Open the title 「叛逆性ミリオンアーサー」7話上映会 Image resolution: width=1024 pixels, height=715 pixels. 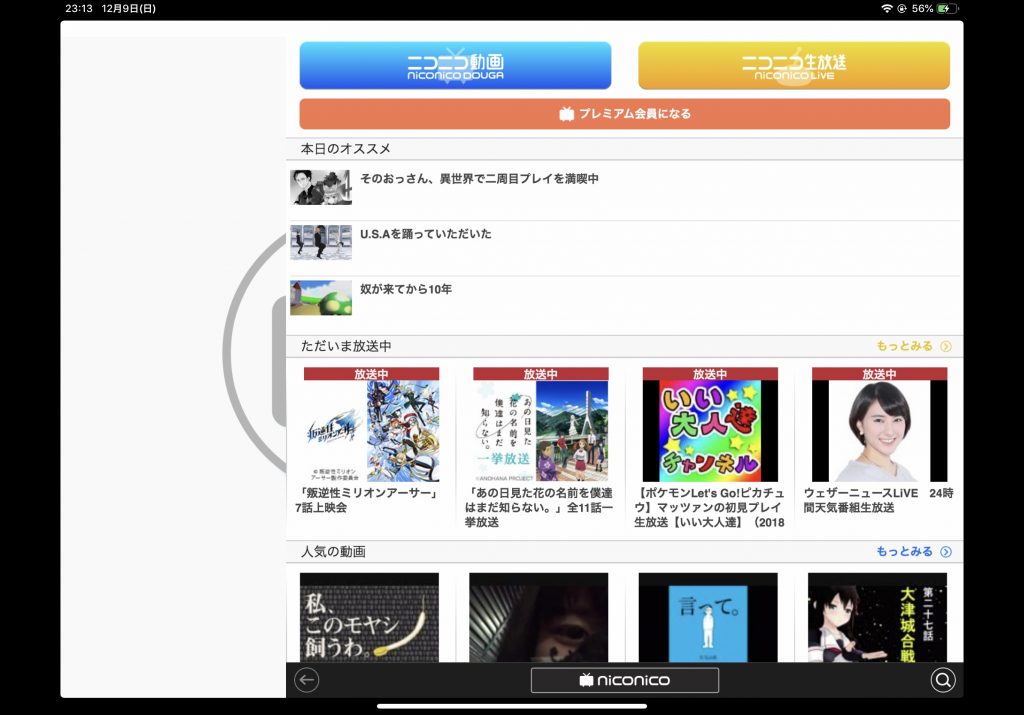[x=368, y=500]
